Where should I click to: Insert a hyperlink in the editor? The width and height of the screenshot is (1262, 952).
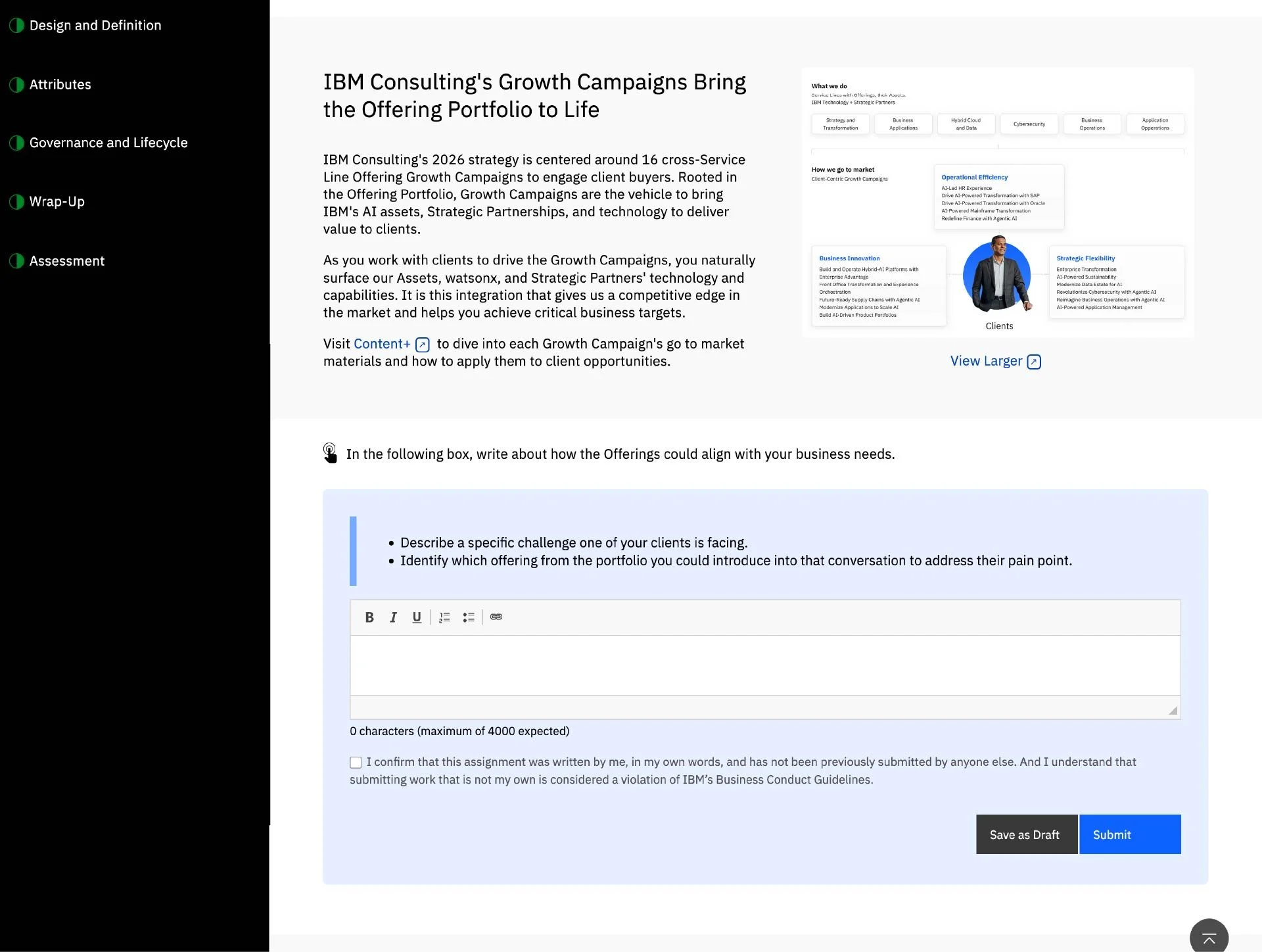[x=496, y=617]
